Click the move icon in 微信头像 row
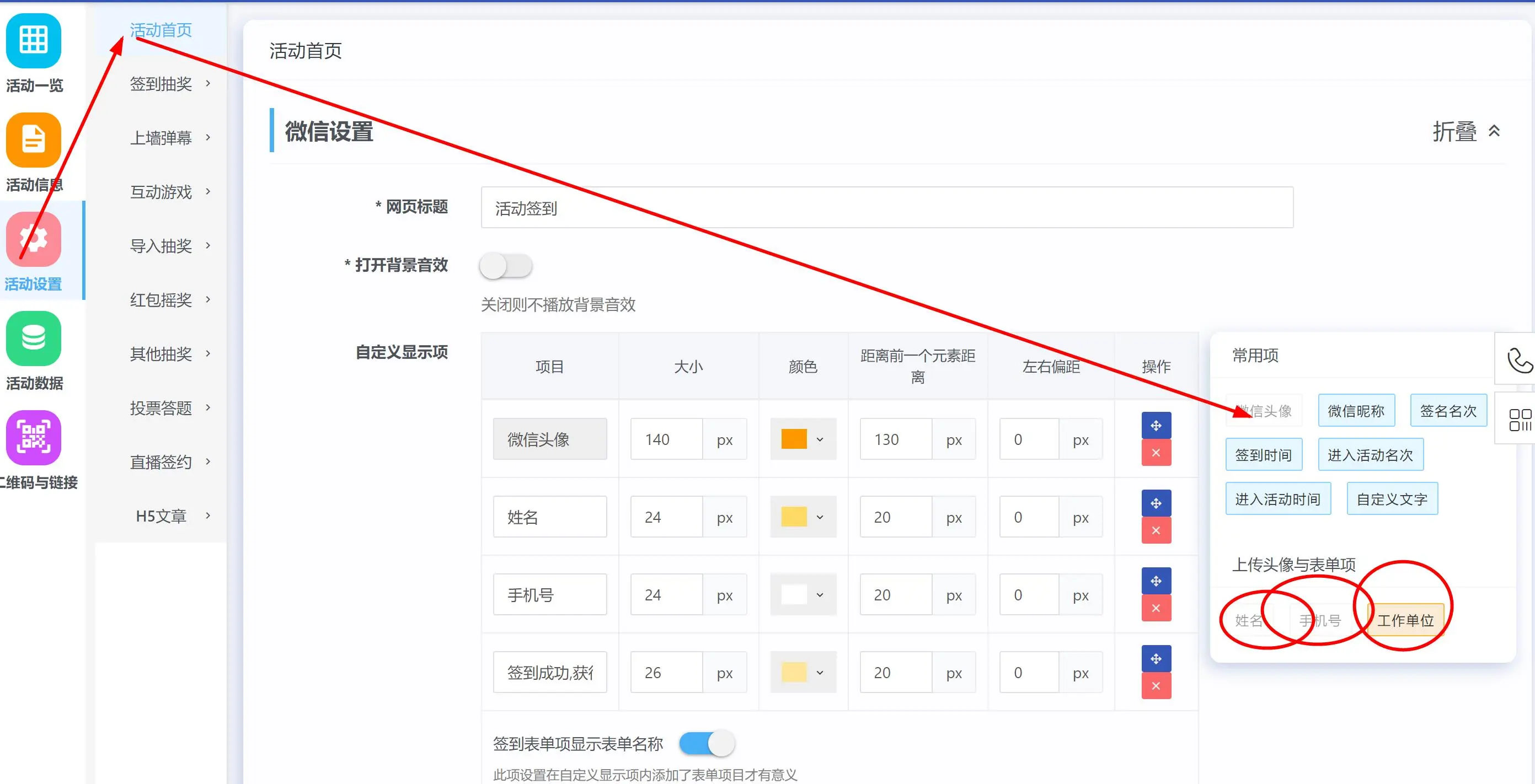The height and width of the screenshot is (784, 1535). click(1156, 426)
